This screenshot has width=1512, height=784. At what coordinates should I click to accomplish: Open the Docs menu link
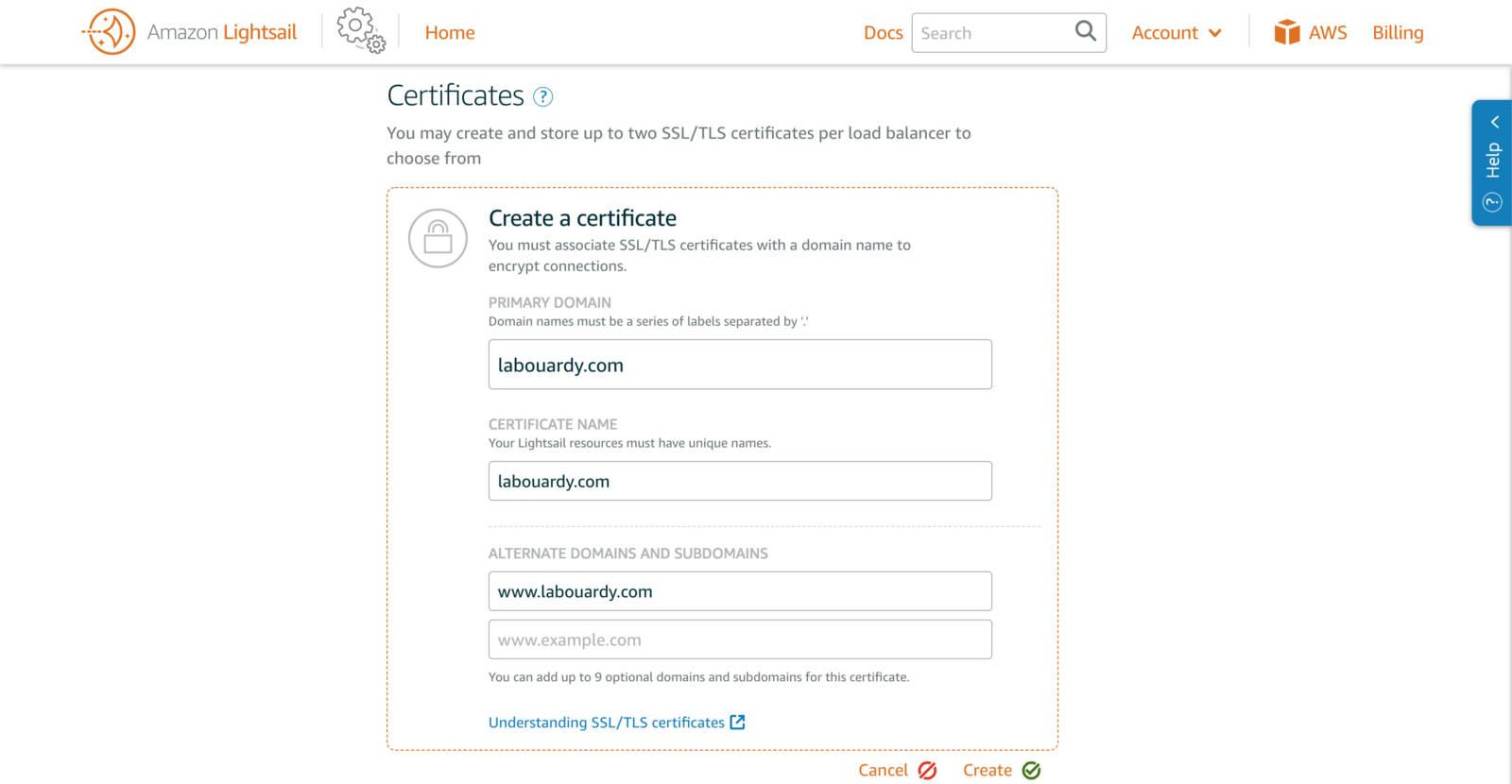pyautogui.click(x=883, y=33)
